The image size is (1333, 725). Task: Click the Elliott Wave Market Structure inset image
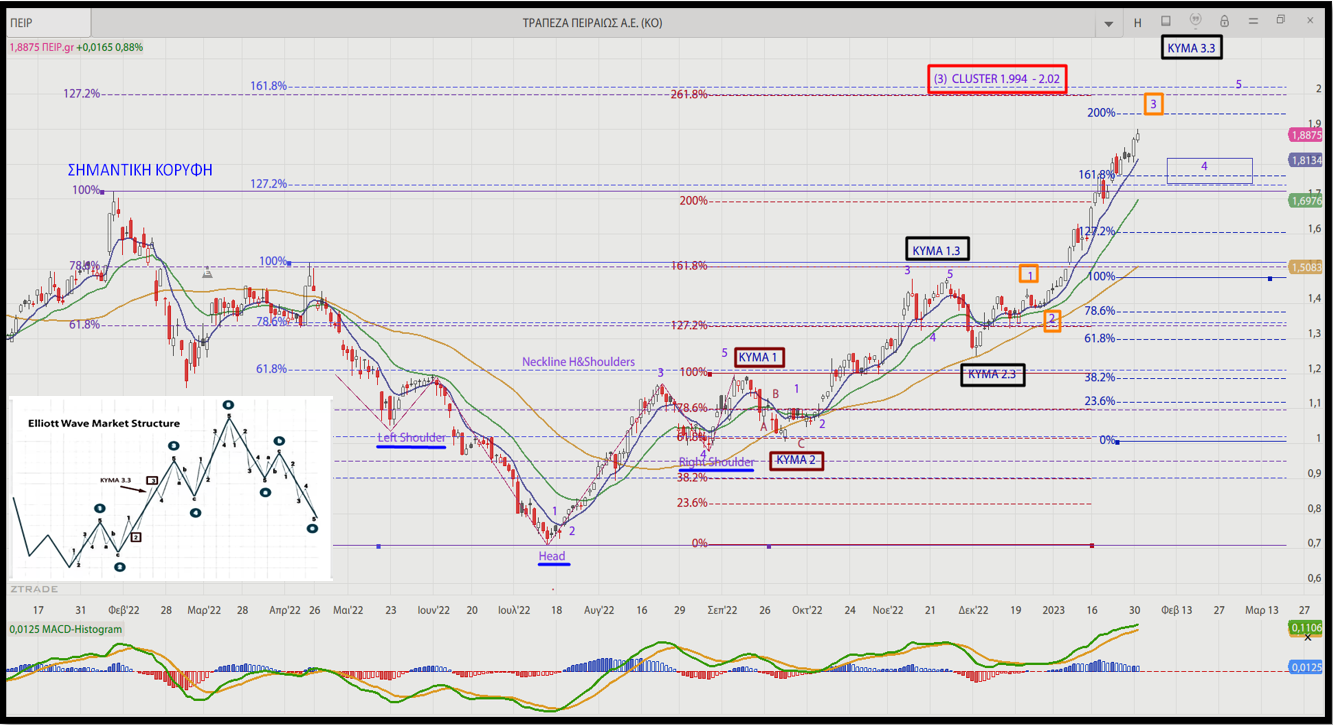170,487
